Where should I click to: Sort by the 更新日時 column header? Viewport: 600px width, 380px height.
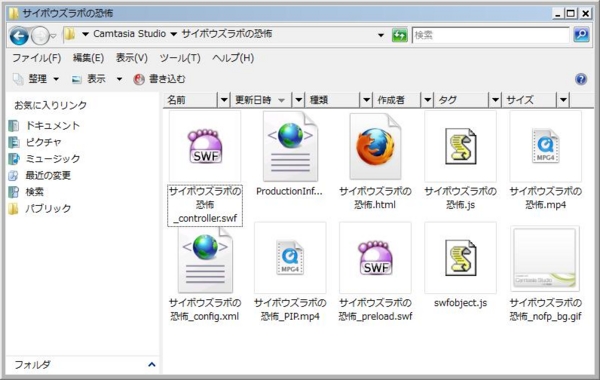click(261, 100)
